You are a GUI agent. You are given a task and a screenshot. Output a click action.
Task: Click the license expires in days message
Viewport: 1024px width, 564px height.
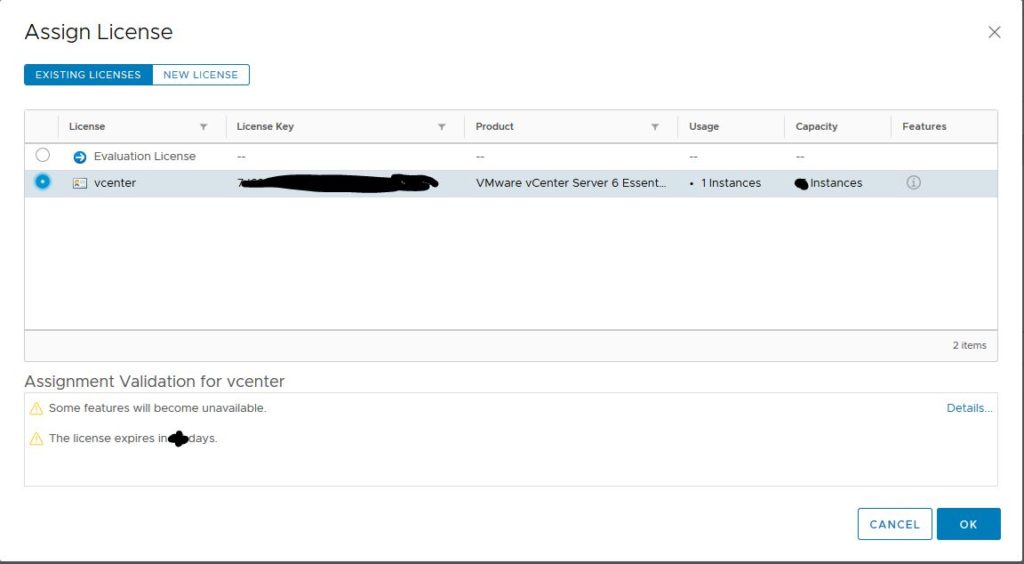click(x=133, y=439)
